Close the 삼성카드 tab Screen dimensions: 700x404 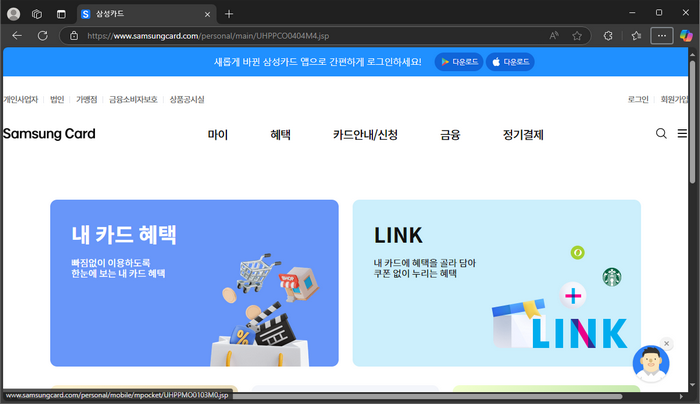pos(208,14)
